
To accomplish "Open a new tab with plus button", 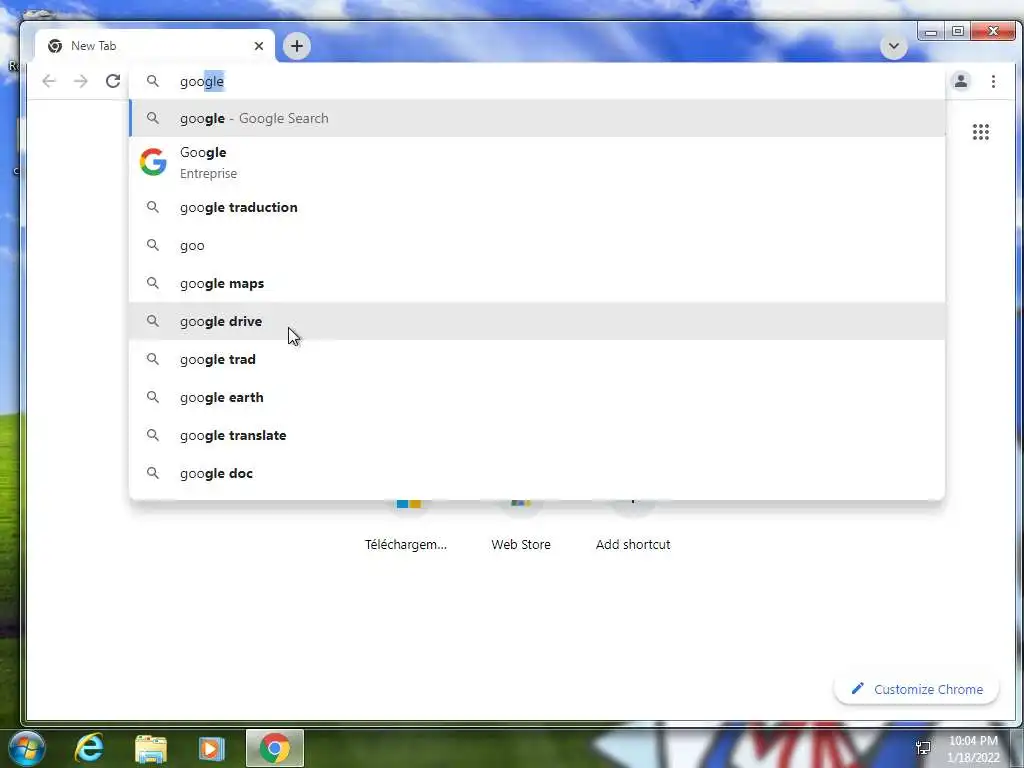I will (x=296, y=46).
